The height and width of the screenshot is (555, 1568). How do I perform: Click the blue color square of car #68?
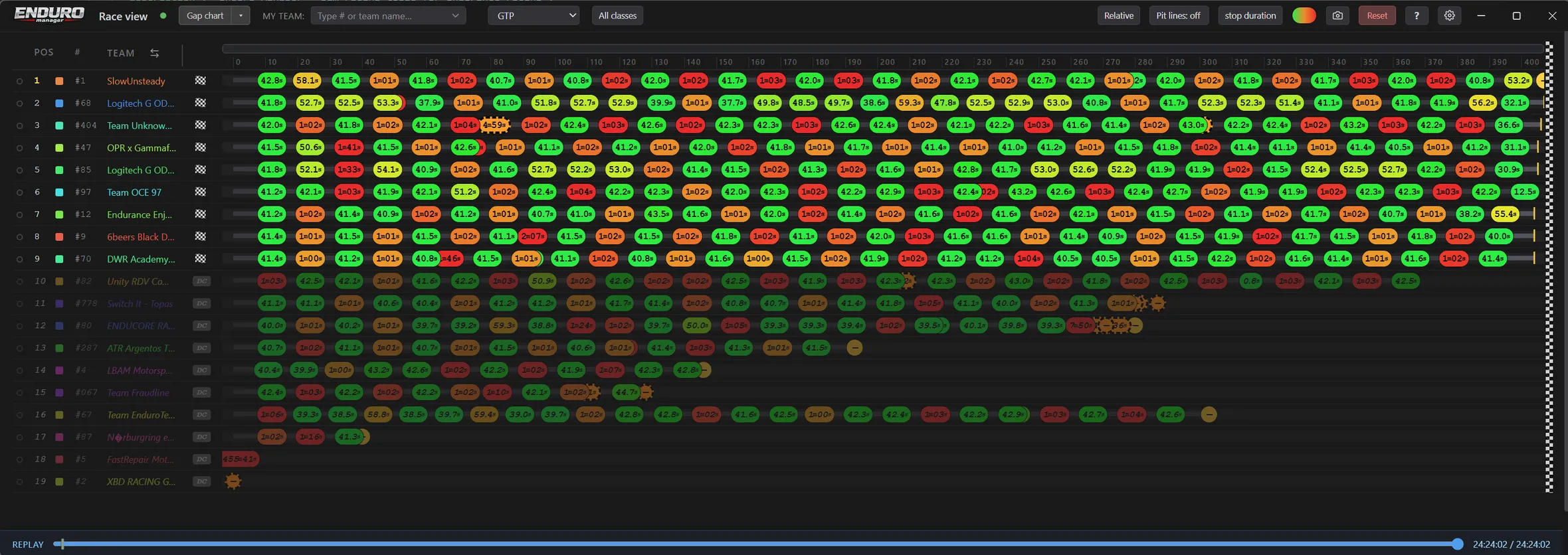(x=59, y=103)
